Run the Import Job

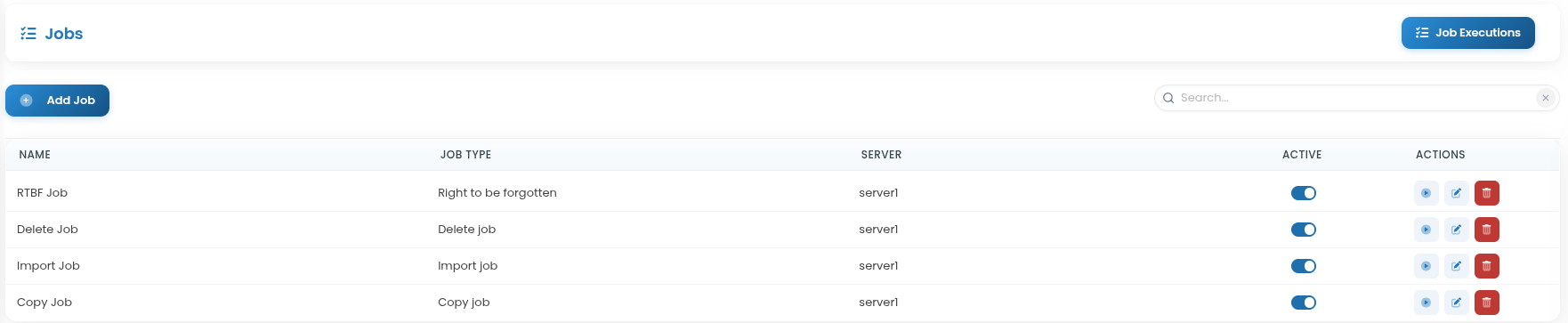[1426, 266]
